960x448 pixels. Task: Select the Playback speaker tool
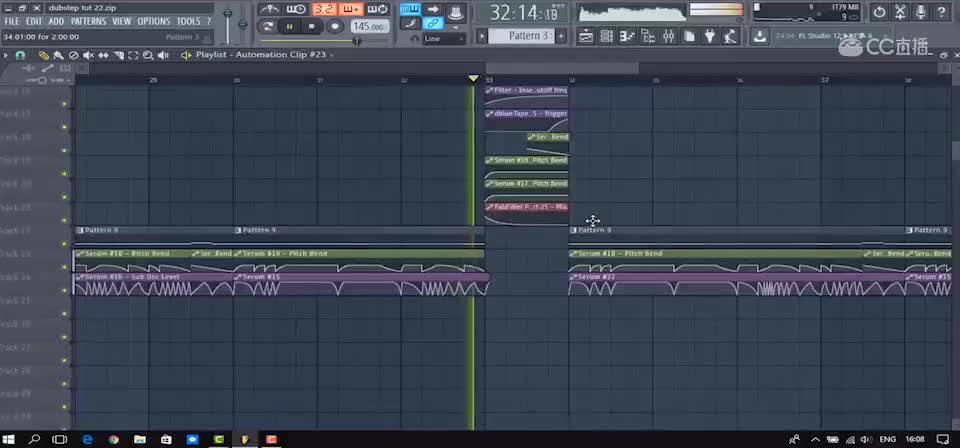pyautogui.click(x=163, y=55)
